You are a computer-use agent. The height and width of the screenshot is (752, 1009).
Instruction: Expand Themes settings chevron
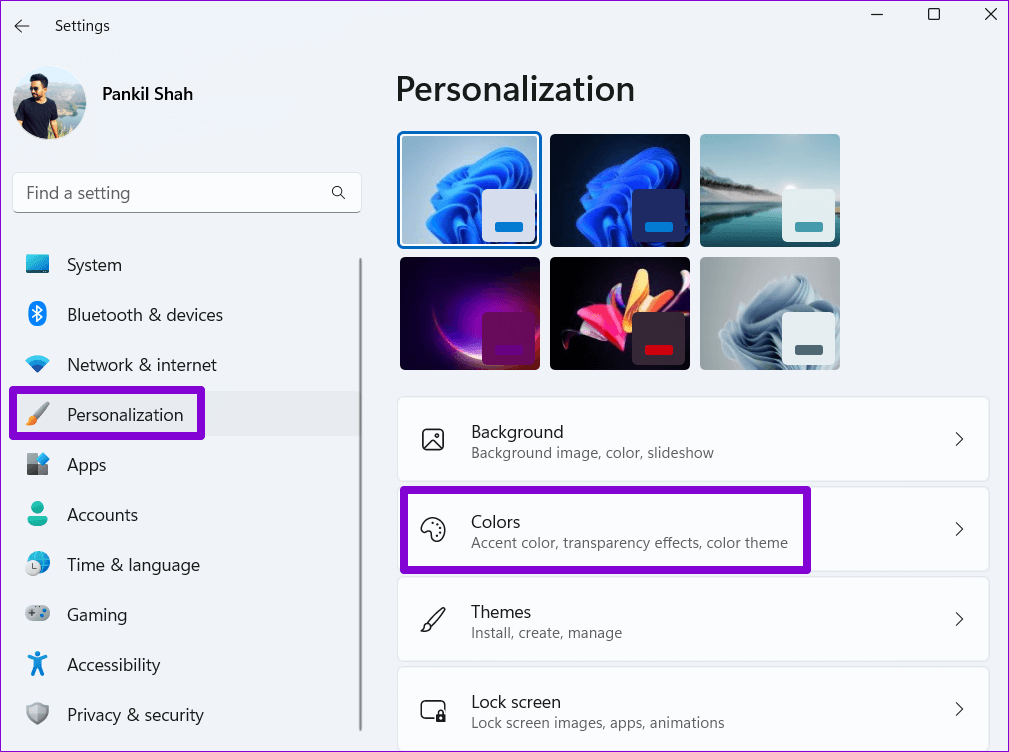coord(959,620)
